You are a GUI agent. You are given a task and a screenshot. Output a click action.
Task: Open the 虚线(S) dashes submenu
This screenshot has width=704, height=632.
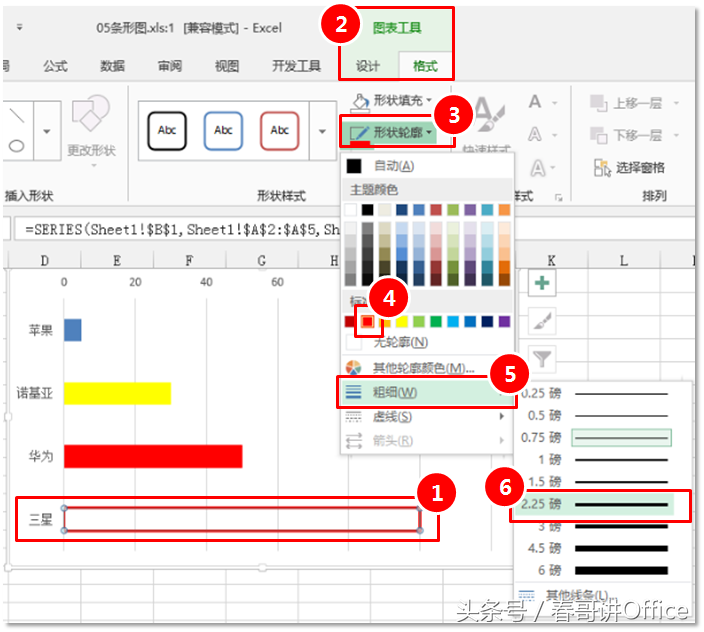(427, 417)
